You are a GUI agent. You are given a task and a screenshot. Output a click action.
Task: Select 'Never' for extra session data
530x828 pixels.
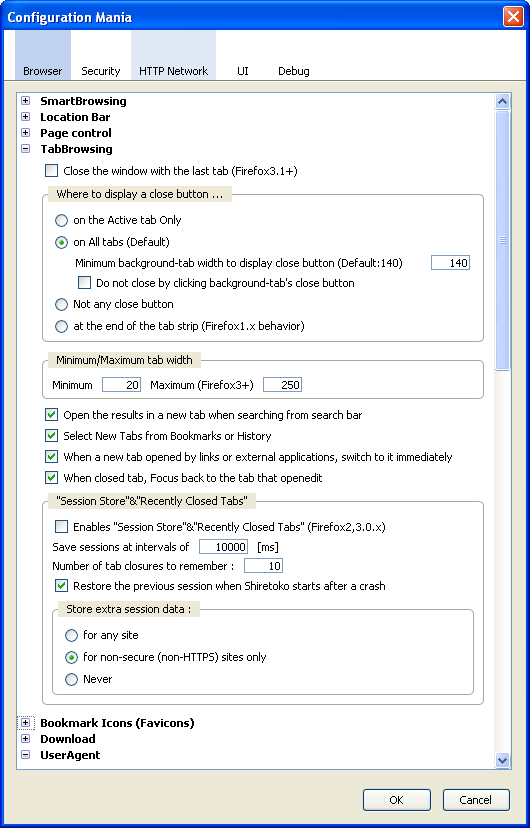pos(71,679)
